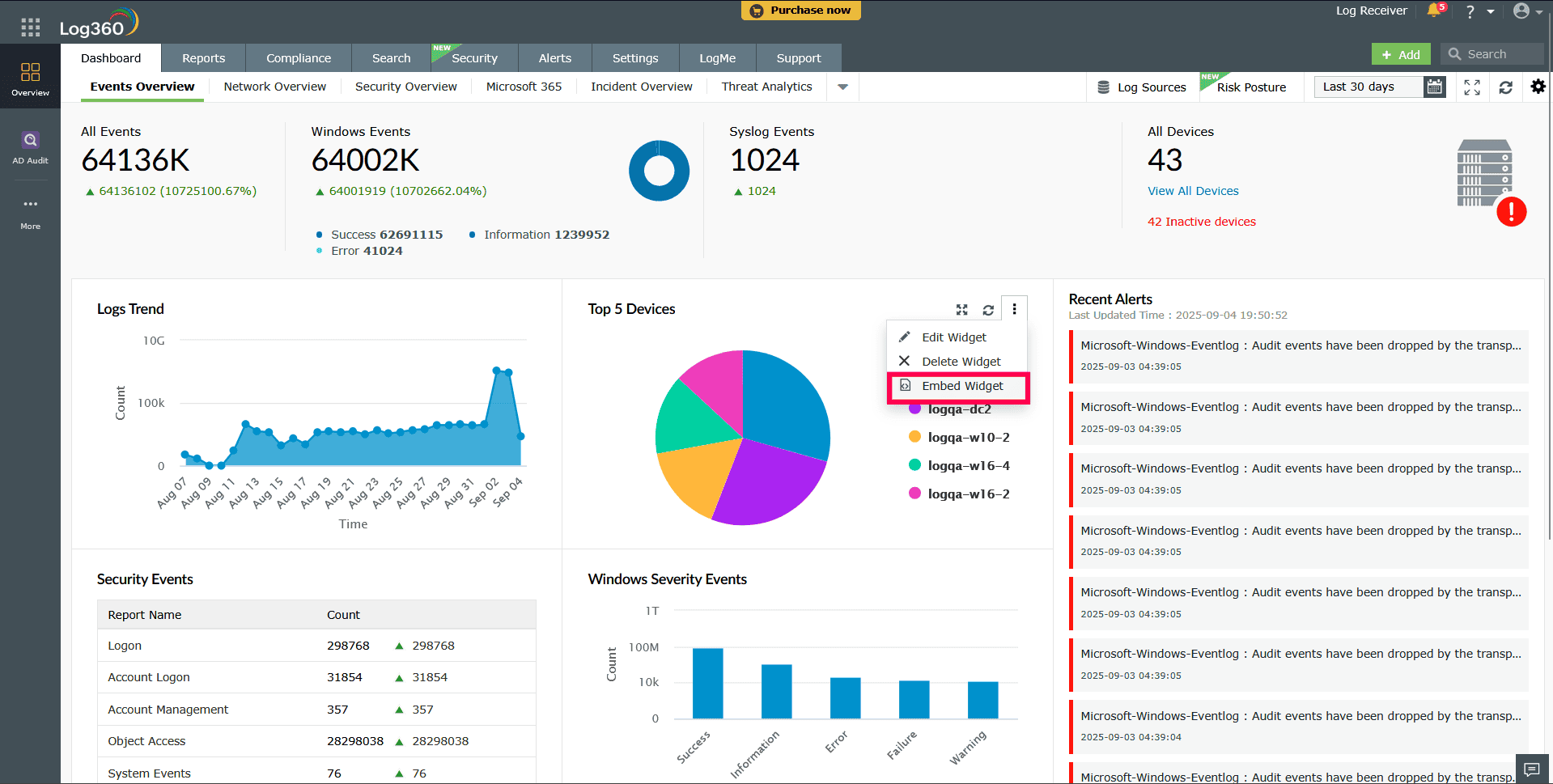
Task: Open the calendar date picker icon
Action: coord(1434,87)
